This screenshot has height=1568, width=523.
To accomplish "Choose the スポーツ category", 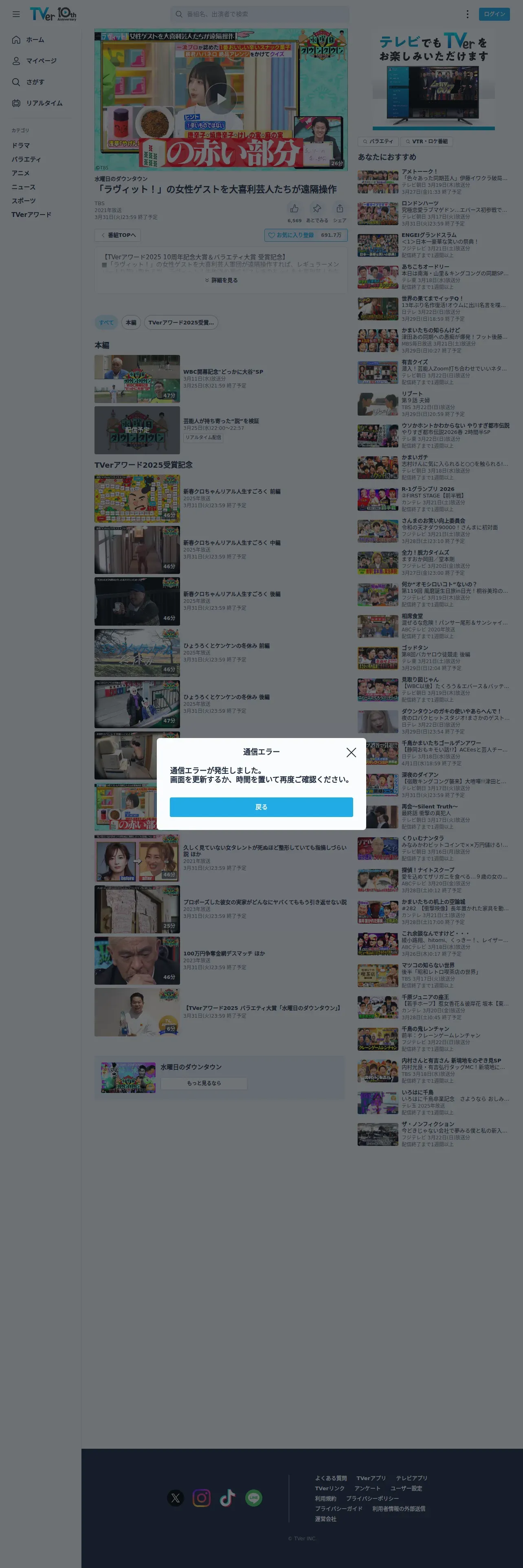I will click(24, 201).
